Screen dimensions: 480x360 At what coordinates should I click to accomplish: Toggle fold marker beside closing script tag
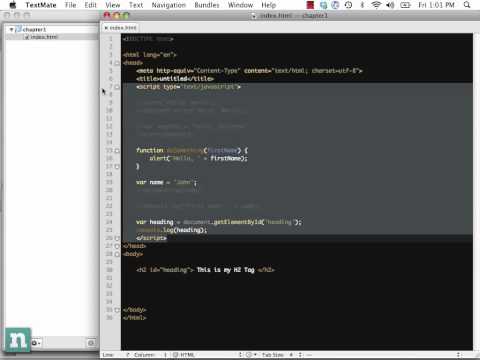(x=117, y=238)
